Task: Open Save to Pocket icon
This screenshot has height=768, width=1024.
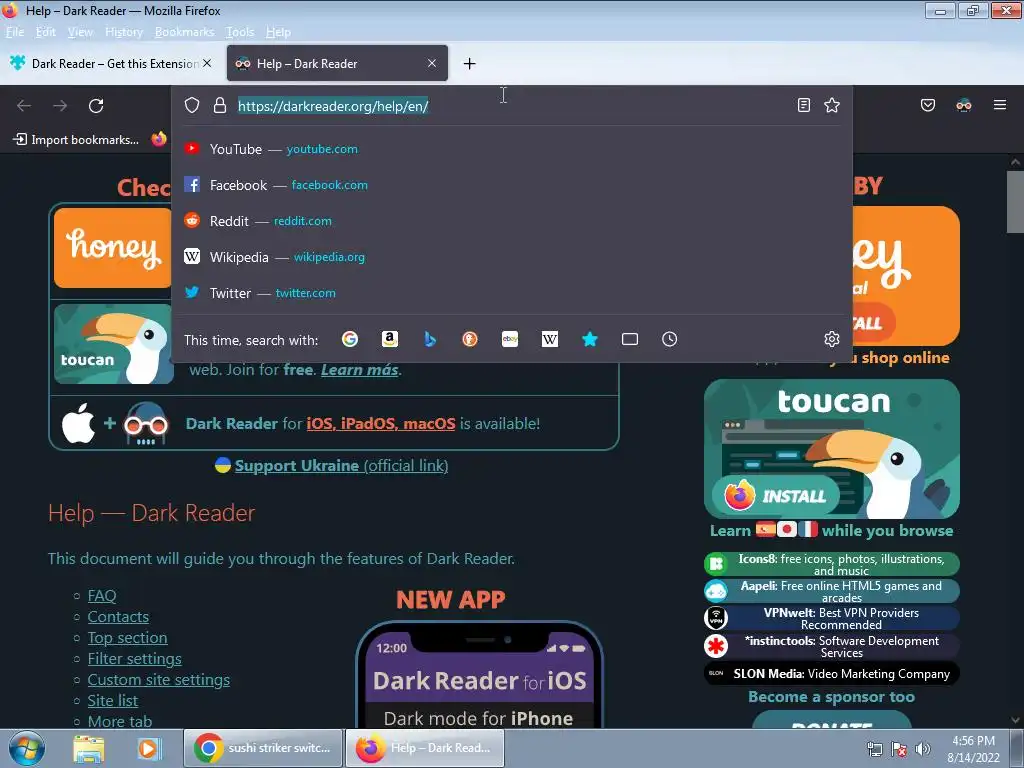Action: [927, 105]
